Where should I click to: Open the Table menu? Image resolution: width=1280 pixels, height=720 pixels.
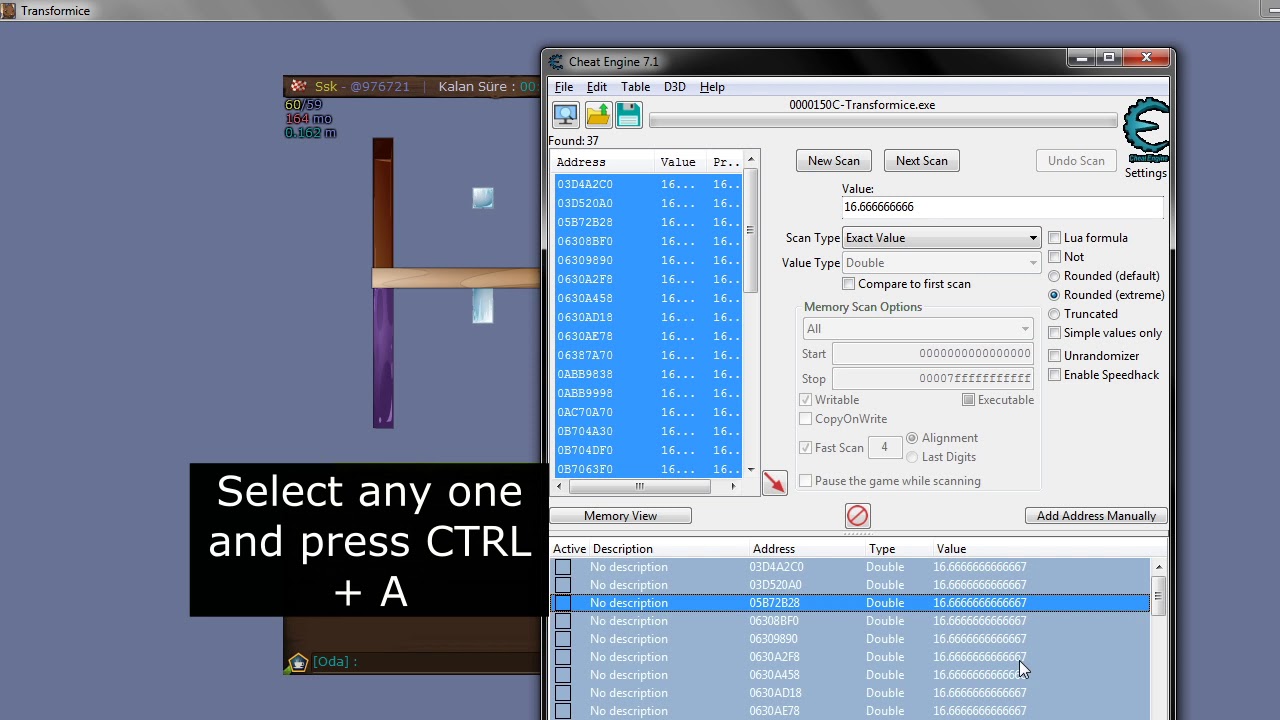click(636, 87)
